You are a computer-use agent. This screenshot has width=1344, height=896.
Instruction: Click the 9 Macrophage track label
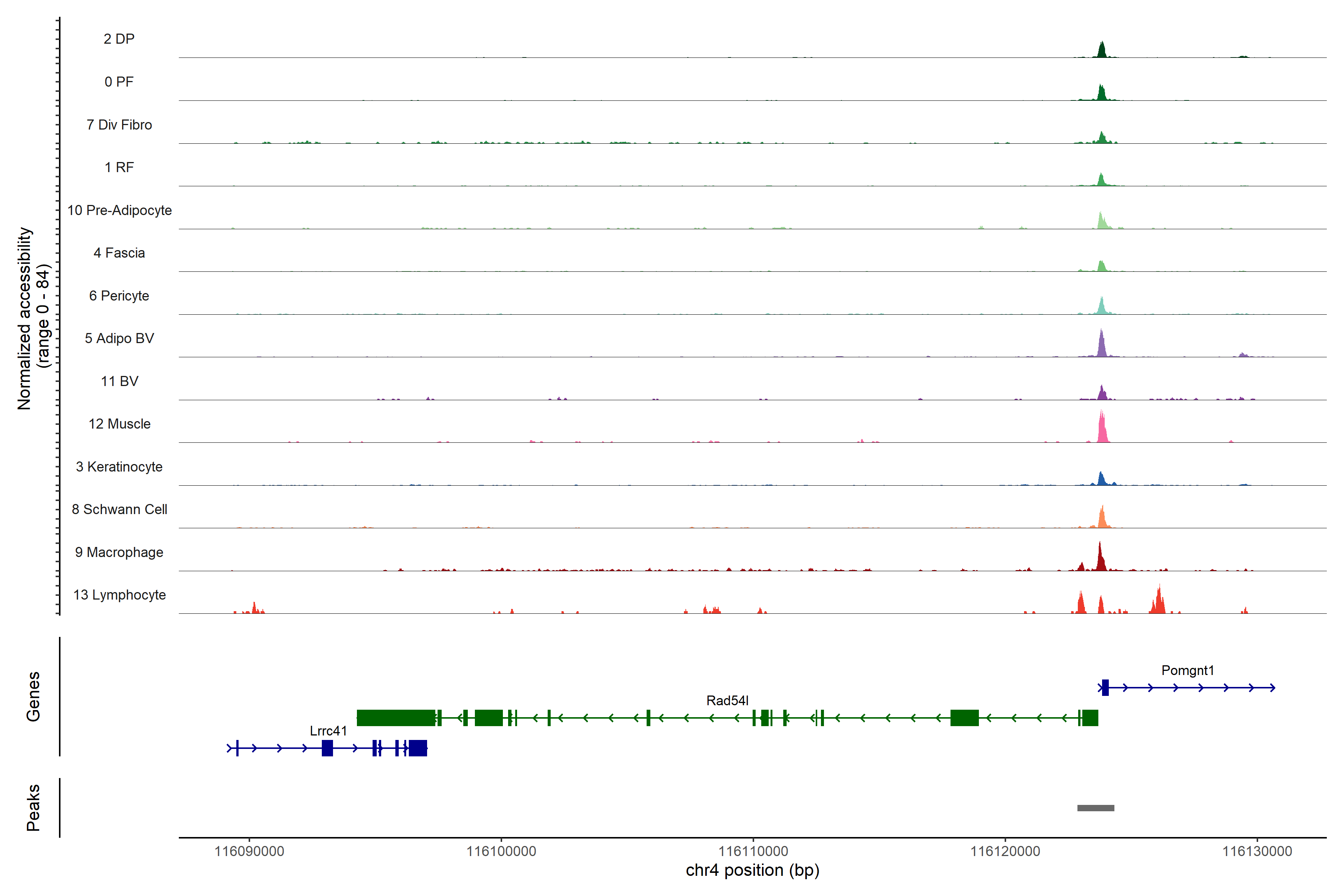(119, 552)
